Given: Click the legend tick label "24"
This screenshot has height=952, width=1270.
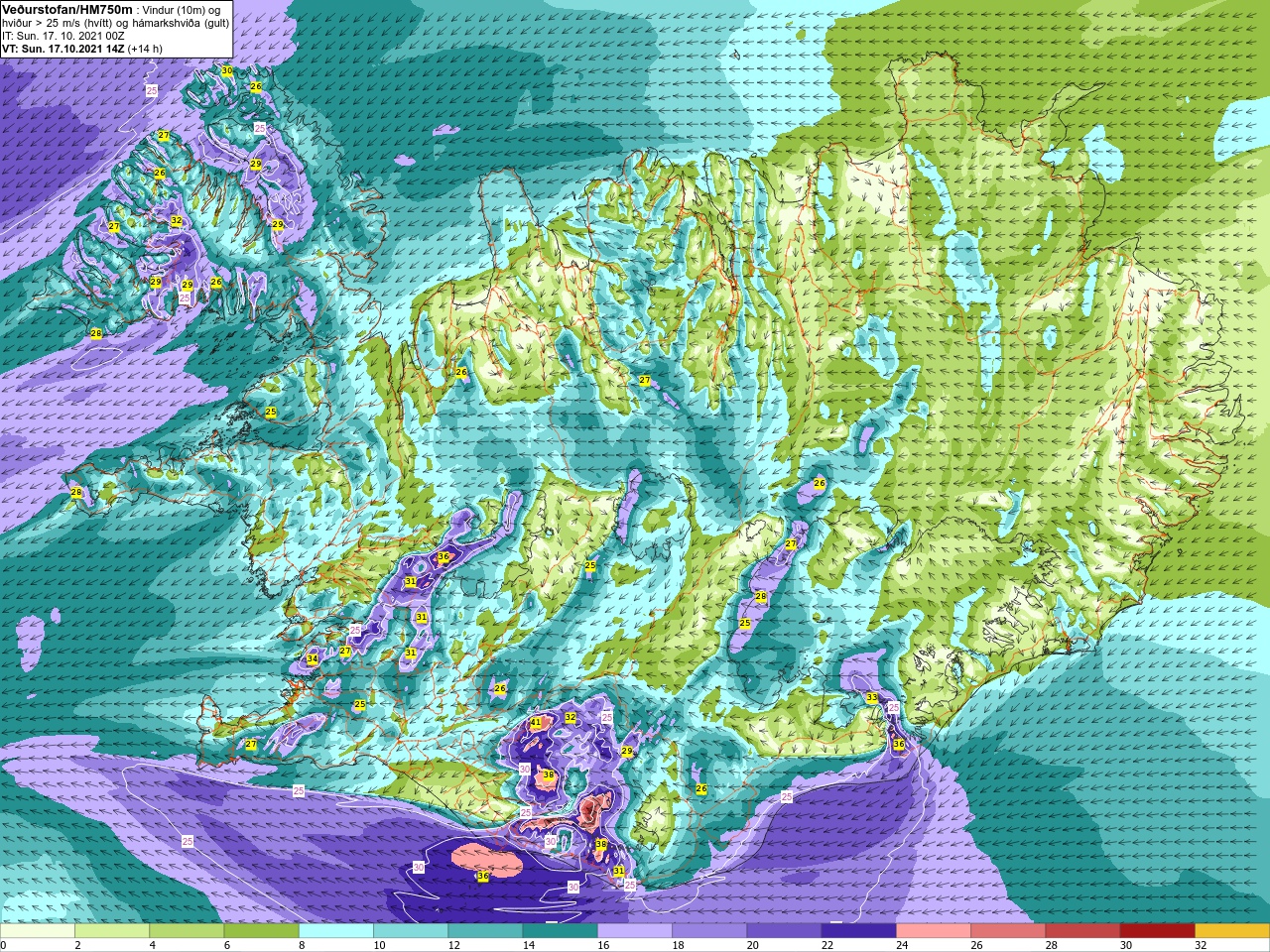Looking at the screenshot, I should click(902, 945).
